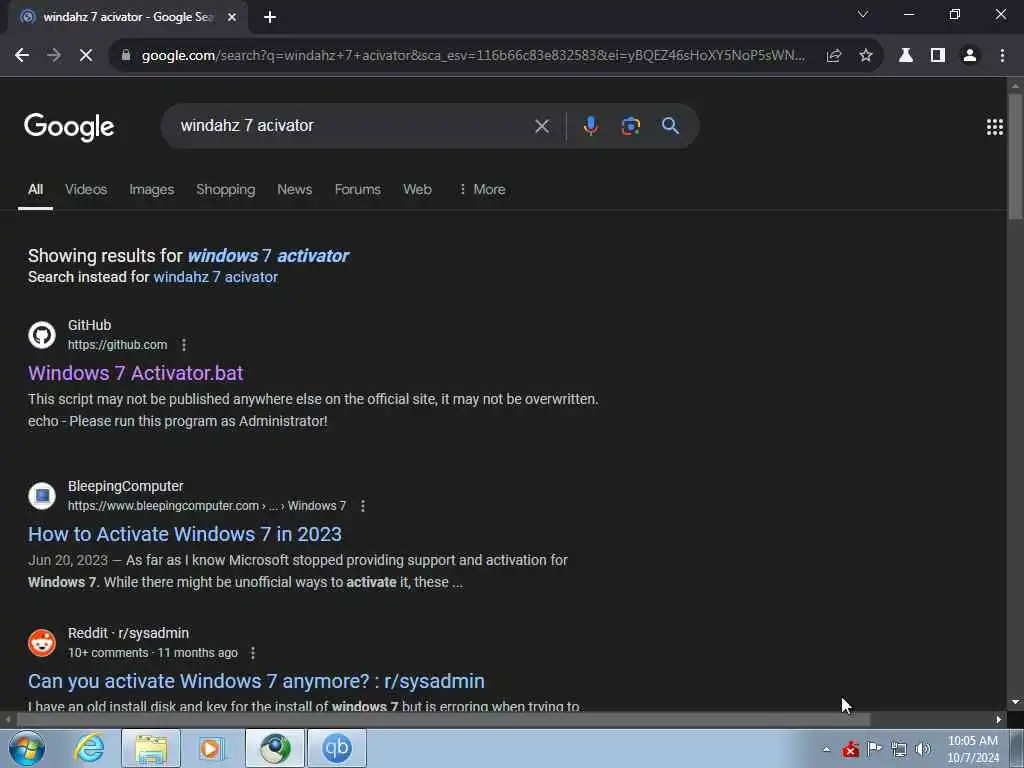Click the https://github.com URL text

click(118, 345)
